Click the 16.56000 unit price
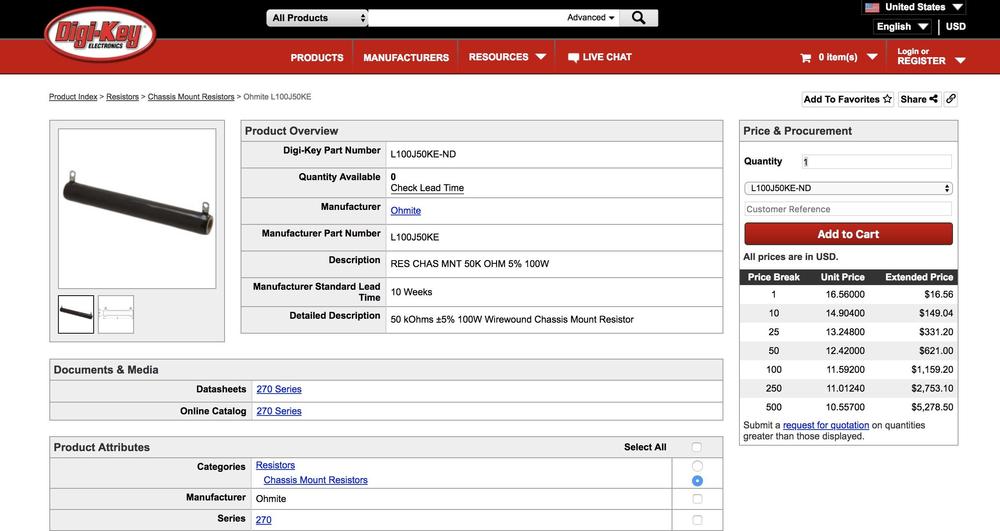1000x531 pixels. (x=845, y=295)
